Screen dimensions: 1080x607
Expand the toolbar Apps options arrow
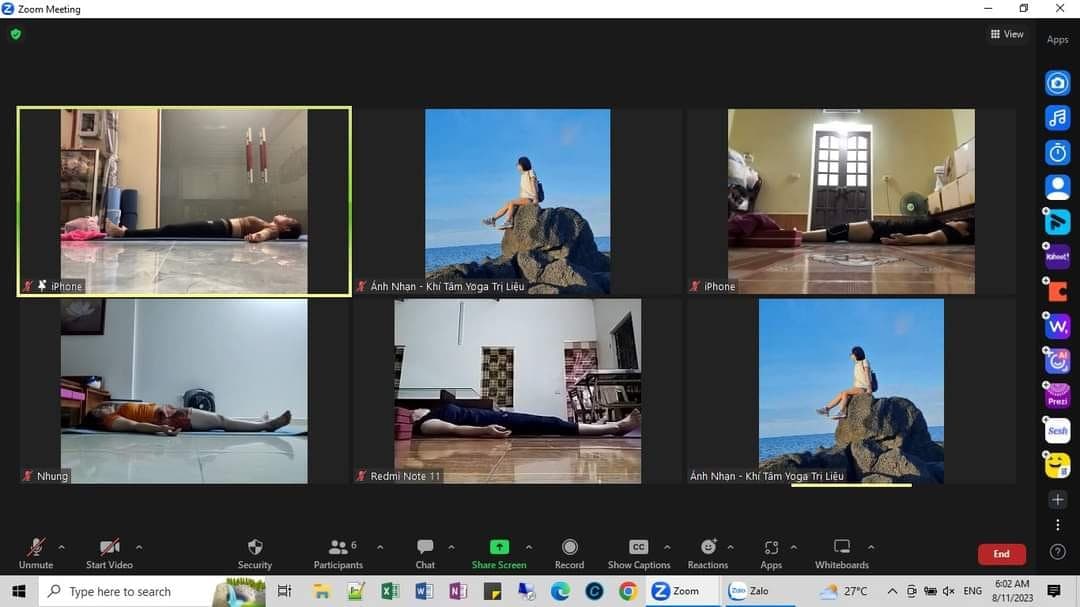pos(793,547)
